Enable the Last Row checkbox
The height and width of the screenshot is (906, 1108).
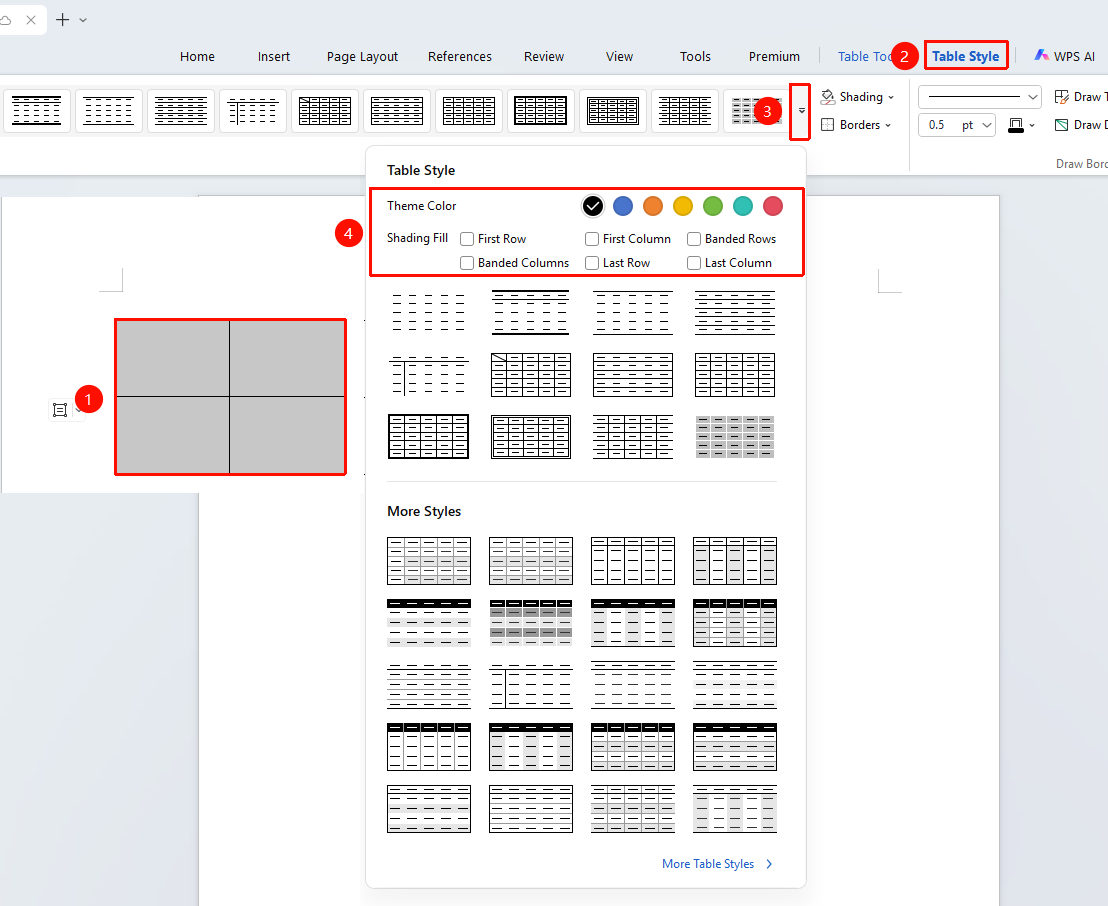click(x=592, y=263)
